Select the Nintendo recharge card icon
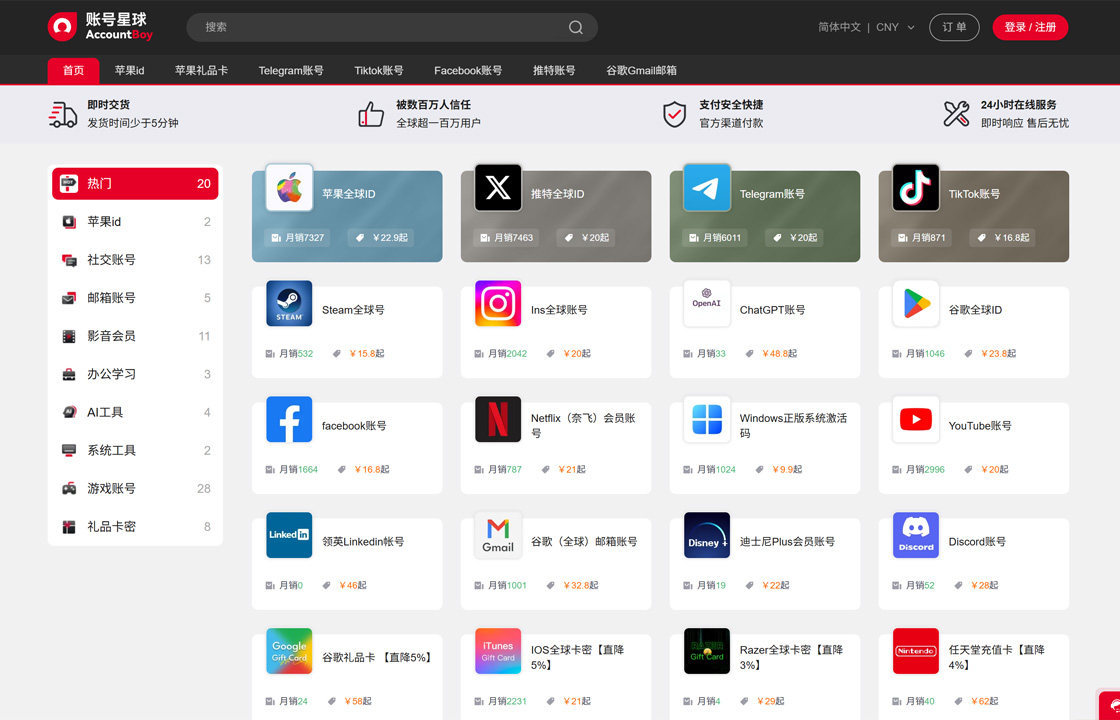Screen dimensions: 1120x720 coord(916,651)
